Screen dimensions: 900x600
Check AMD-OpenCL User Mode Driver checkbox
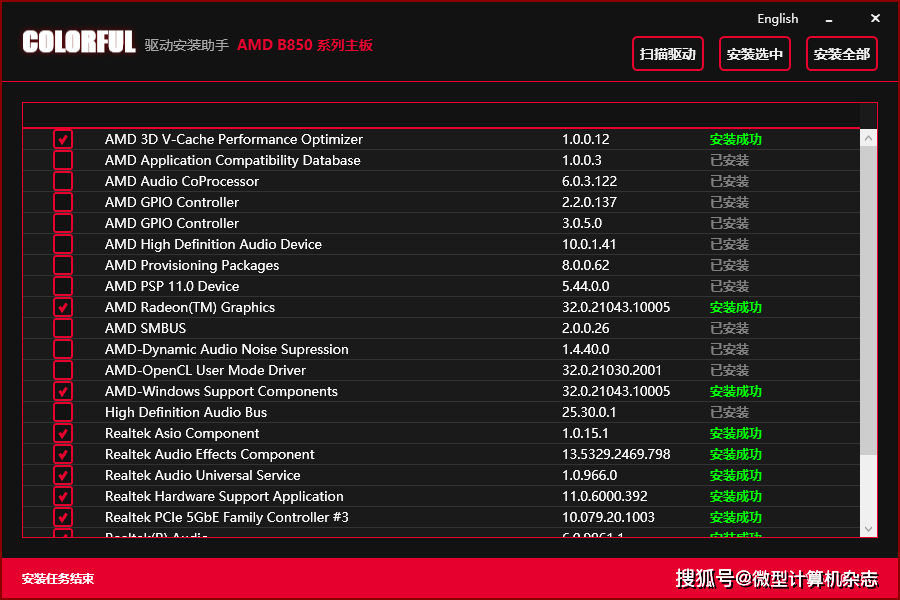(63, 370)
